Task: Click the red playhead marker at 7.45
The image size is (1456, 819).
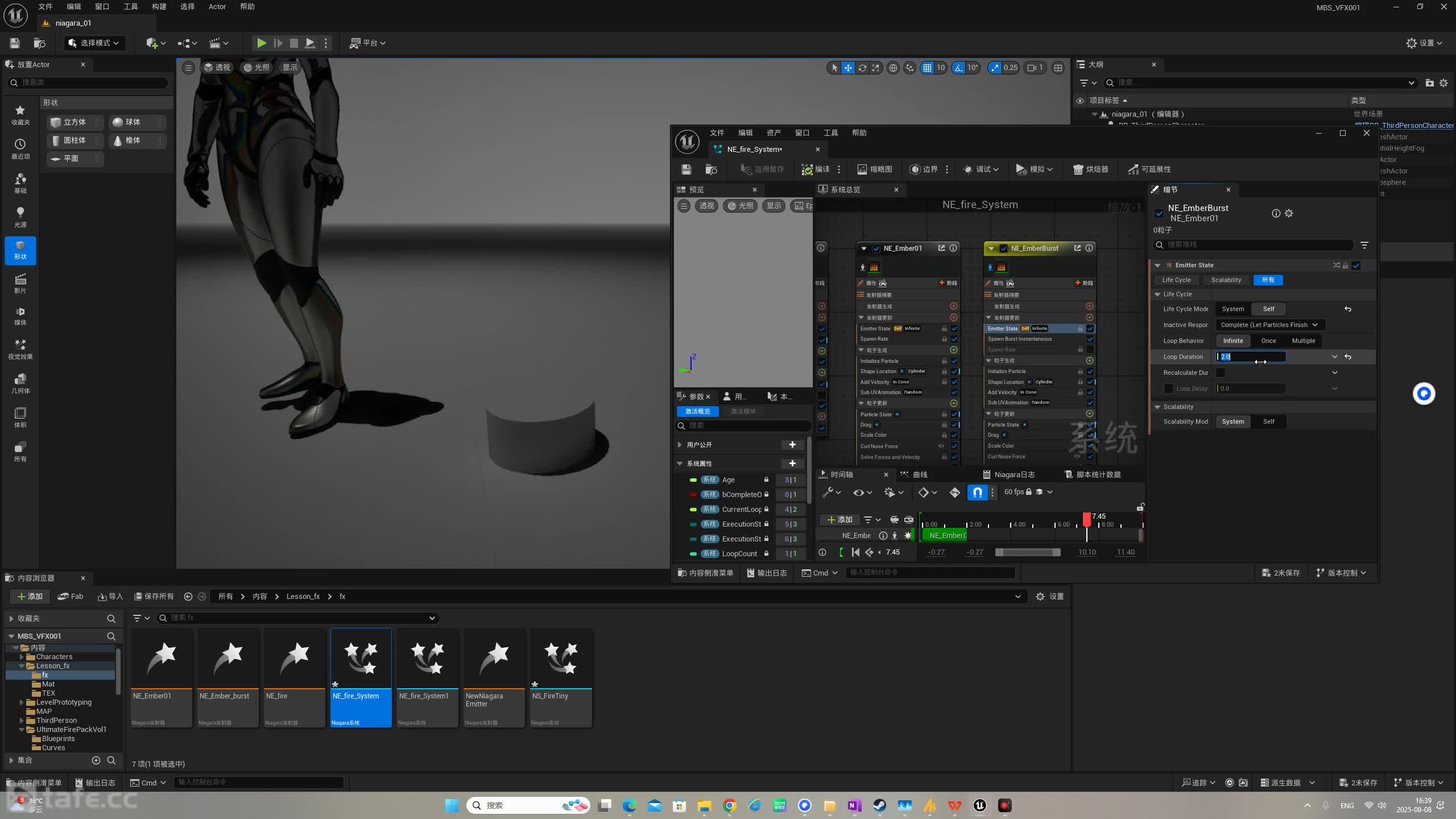Action: coord(1087,519)
